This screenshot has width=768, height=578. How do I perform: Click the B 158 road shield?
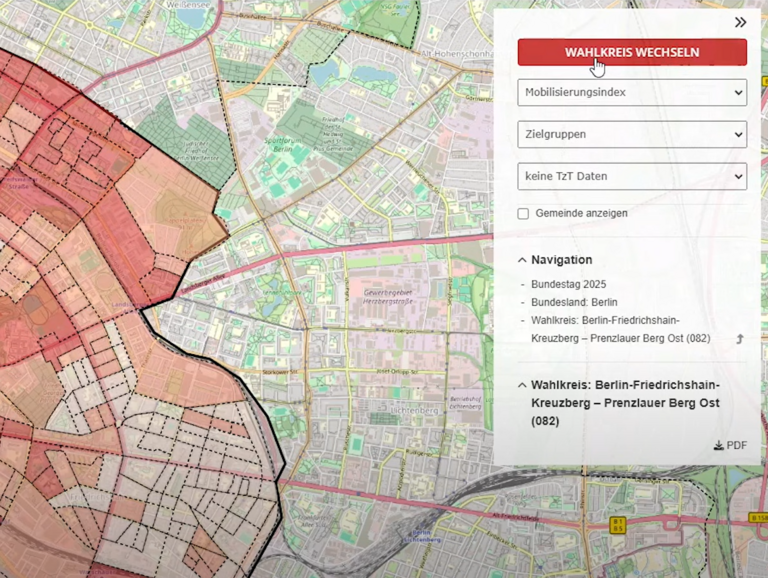click(x=757, y=519)
